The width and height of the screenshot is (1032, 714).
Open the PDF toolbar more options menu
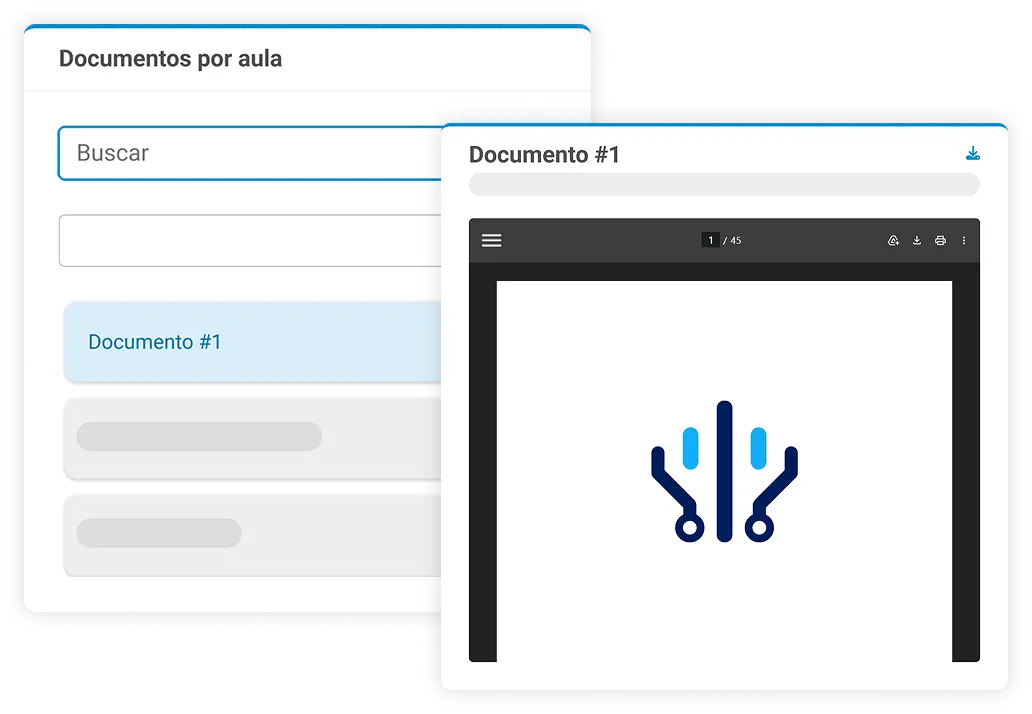[964, 240]
